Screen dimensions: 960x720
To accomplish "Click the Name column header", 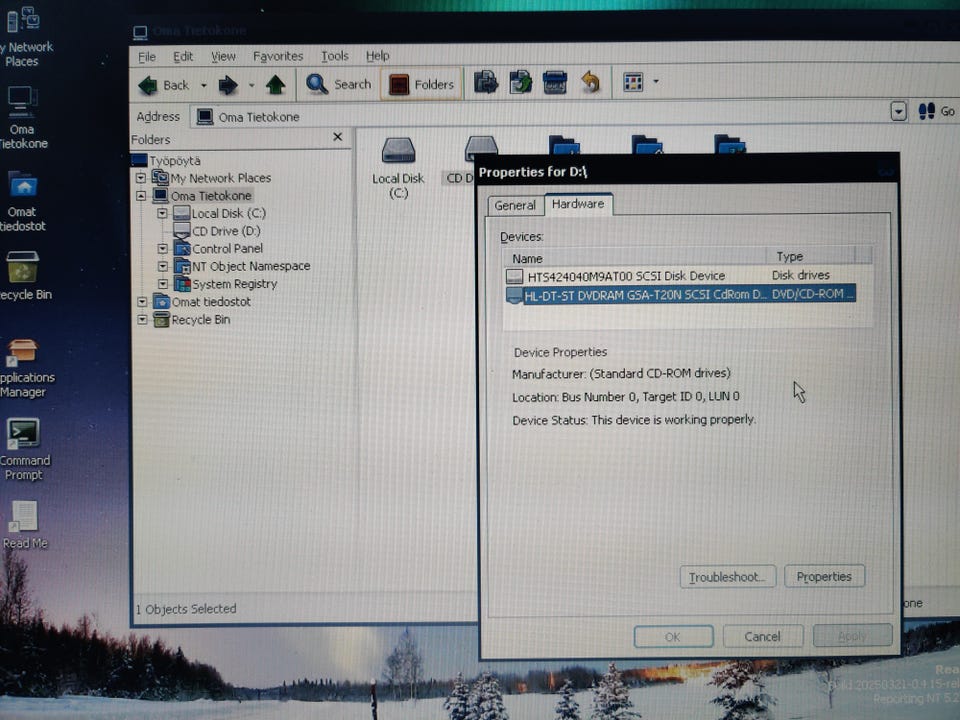I will click(x=634, y=258).
